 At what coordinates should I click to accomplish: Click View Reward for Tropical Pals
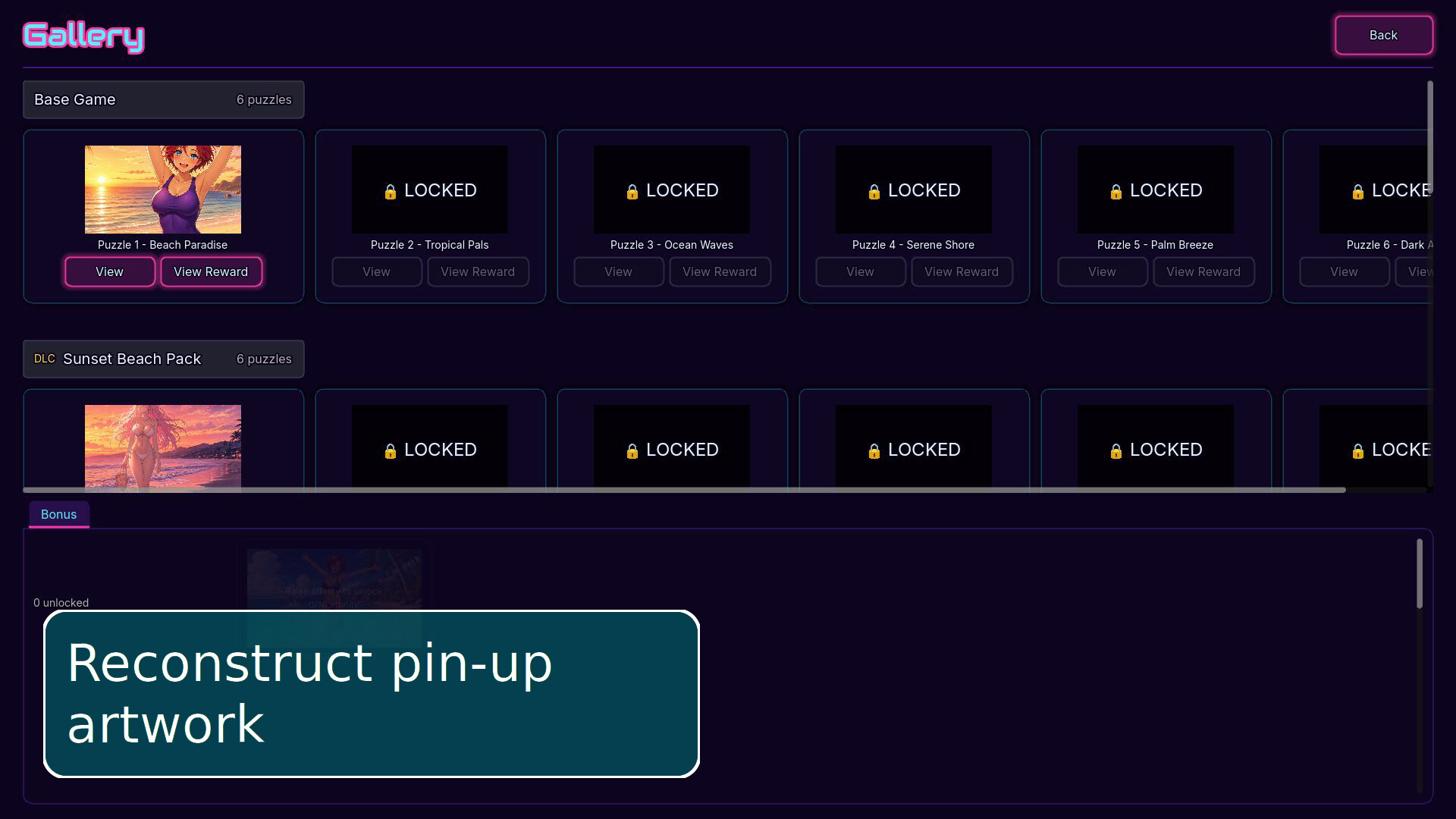(x=478, y=271)
